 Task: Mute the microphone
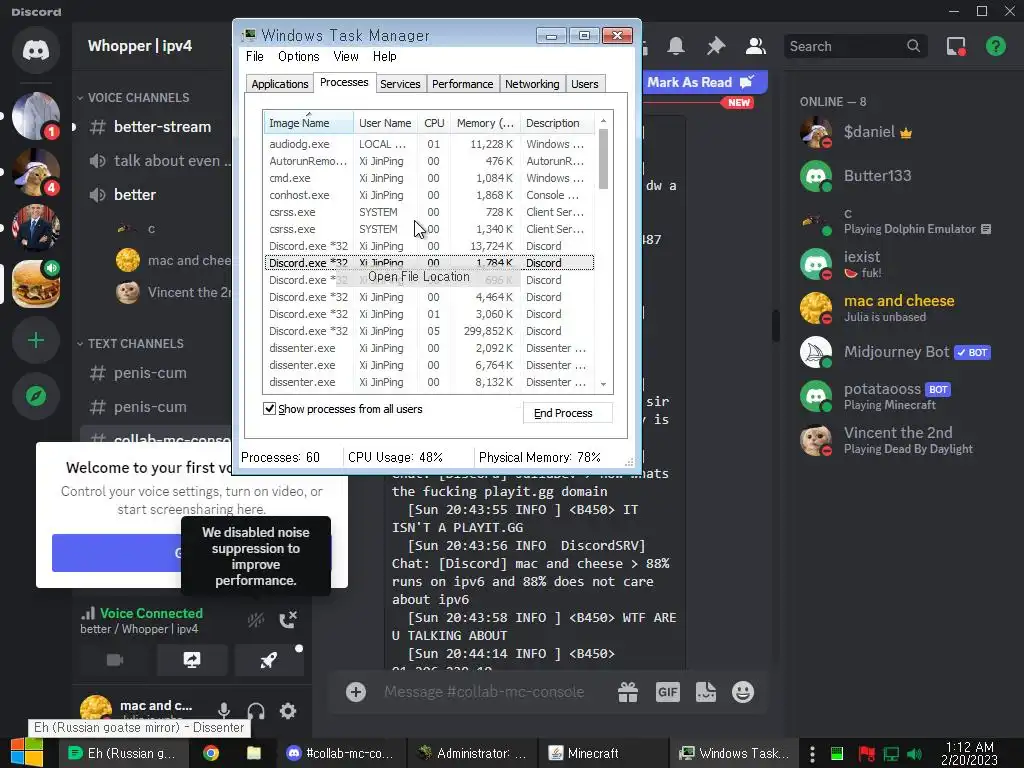[x=224, y=711]
